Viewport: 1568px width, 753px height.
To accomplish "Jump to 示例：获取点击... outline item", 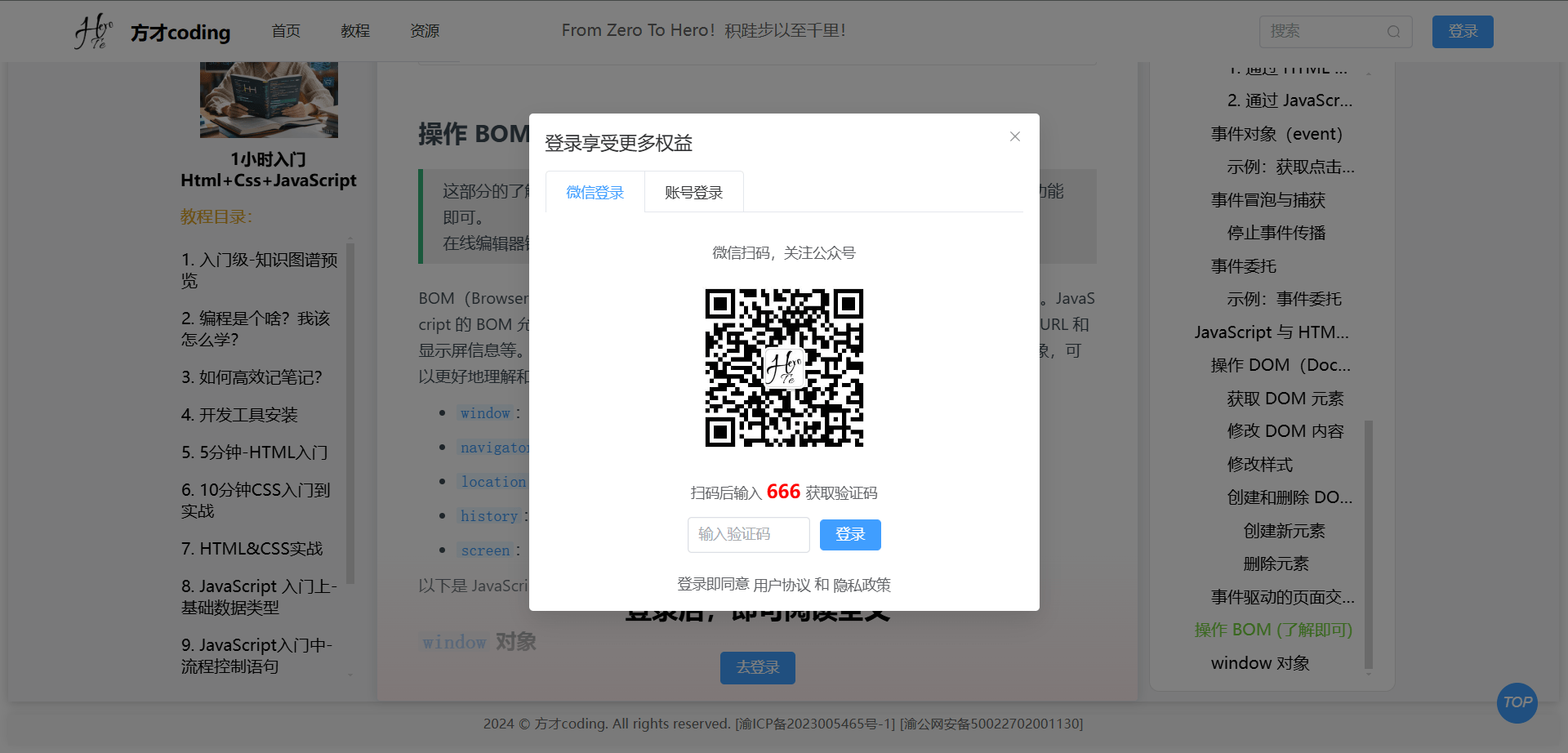I will point(1290,167).
